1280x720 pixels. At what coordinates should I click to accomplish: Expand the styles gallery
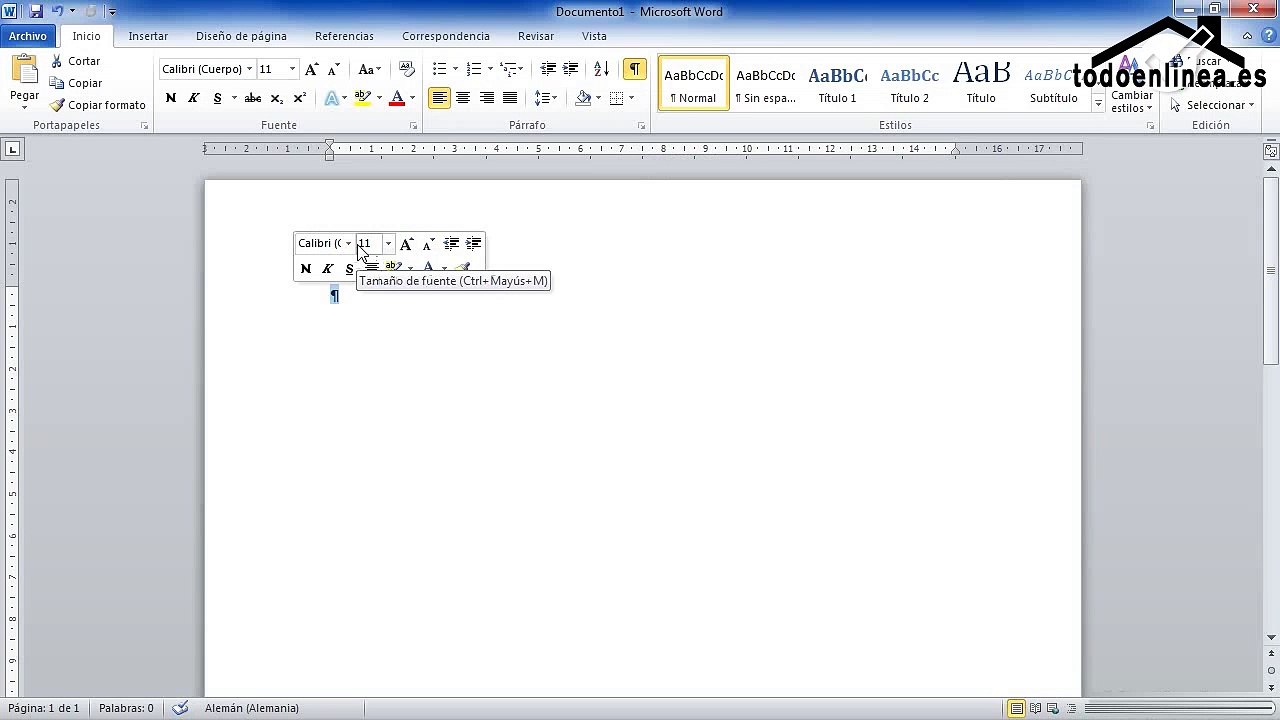1098,103
